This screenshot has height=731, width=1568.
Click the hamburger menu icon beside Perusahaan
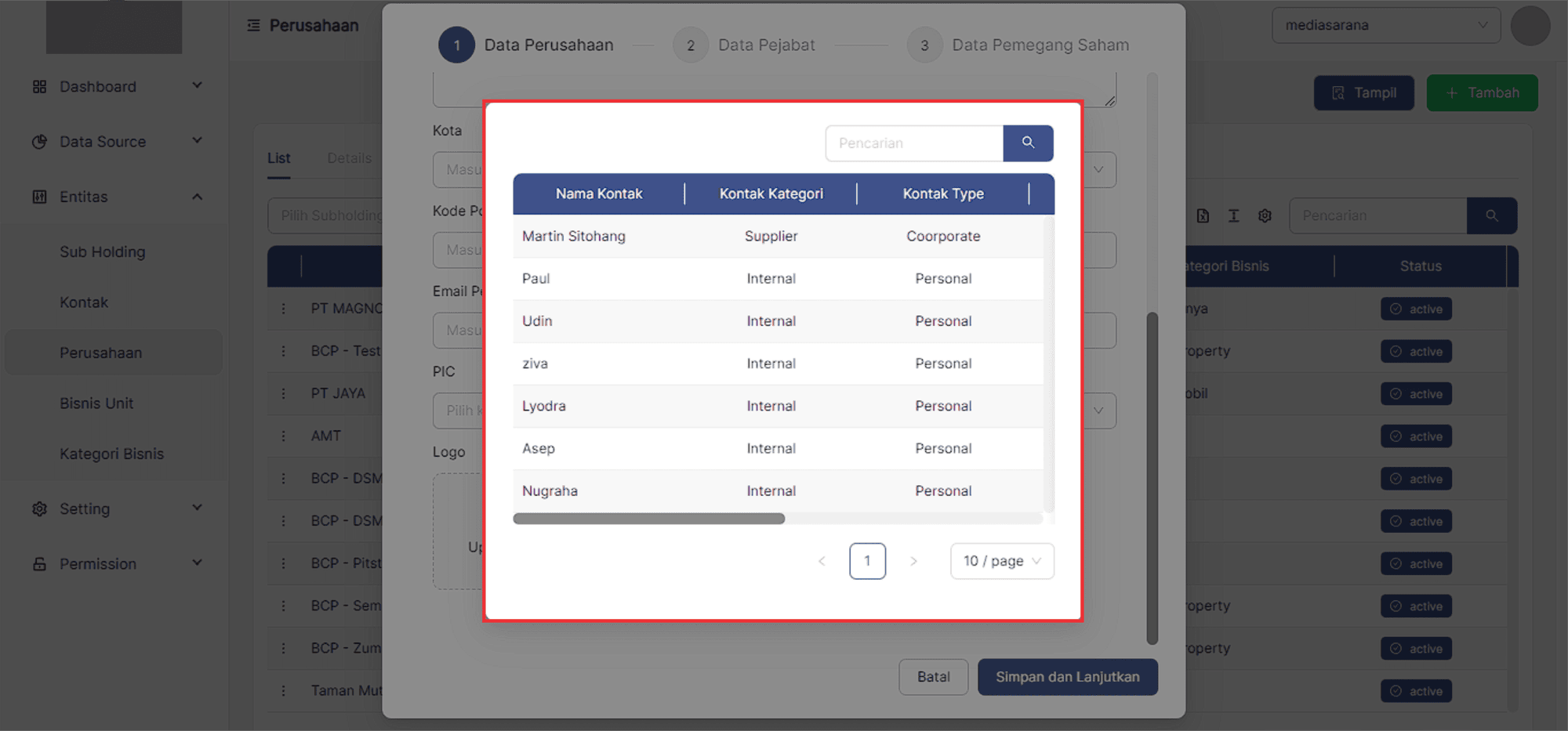[x=253, y=26]
